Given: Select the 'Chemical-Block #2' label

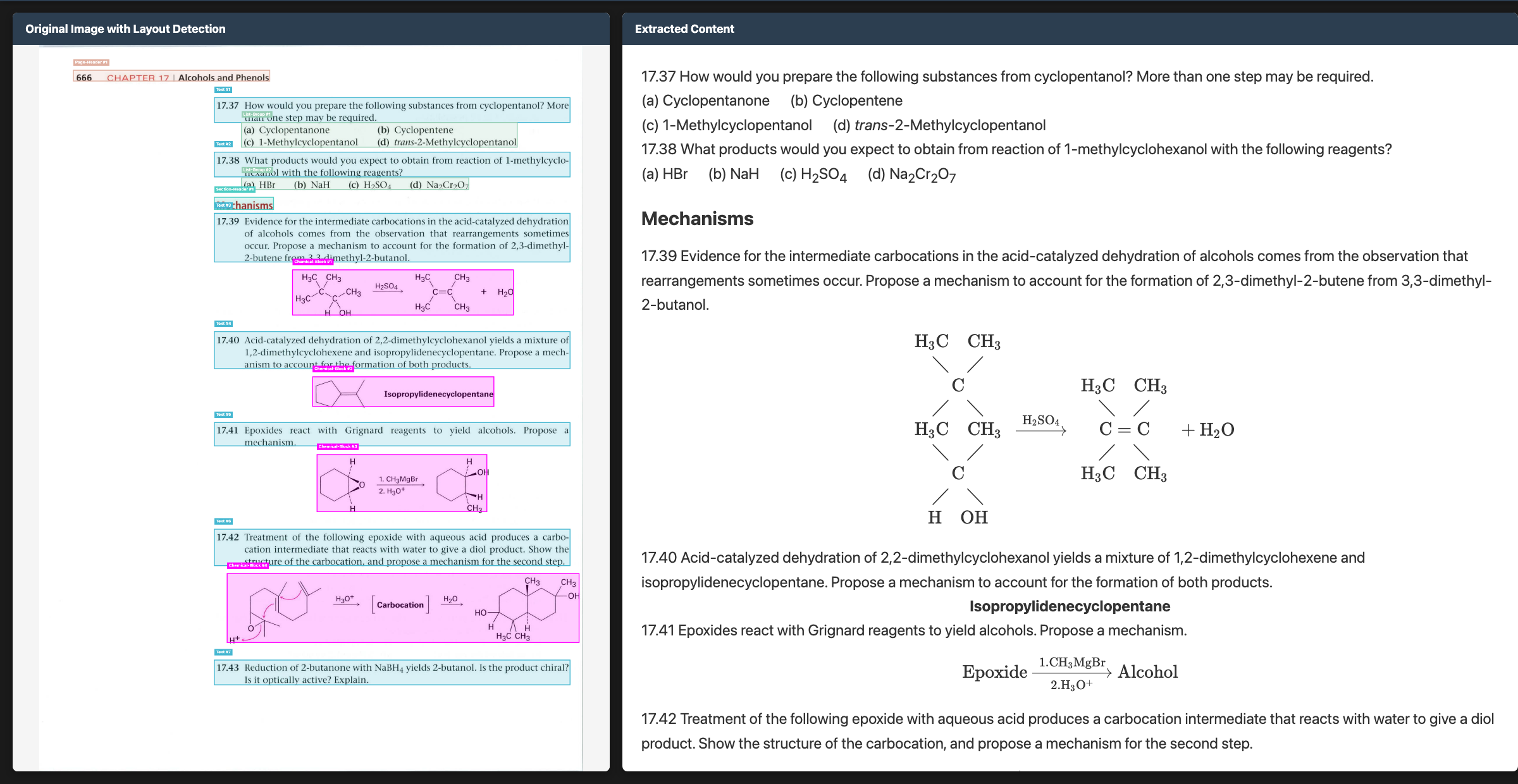Looking at the screenshot, I should click(333, 369).
